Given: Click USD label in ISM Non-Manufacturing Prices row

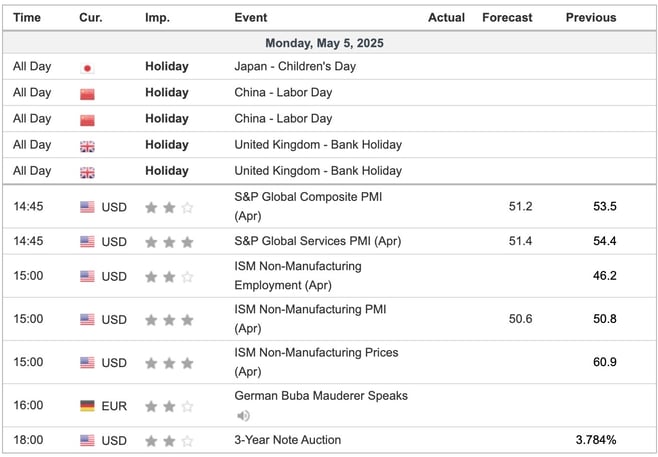Looking at the screenshot, I should click(x=114, y=363).
